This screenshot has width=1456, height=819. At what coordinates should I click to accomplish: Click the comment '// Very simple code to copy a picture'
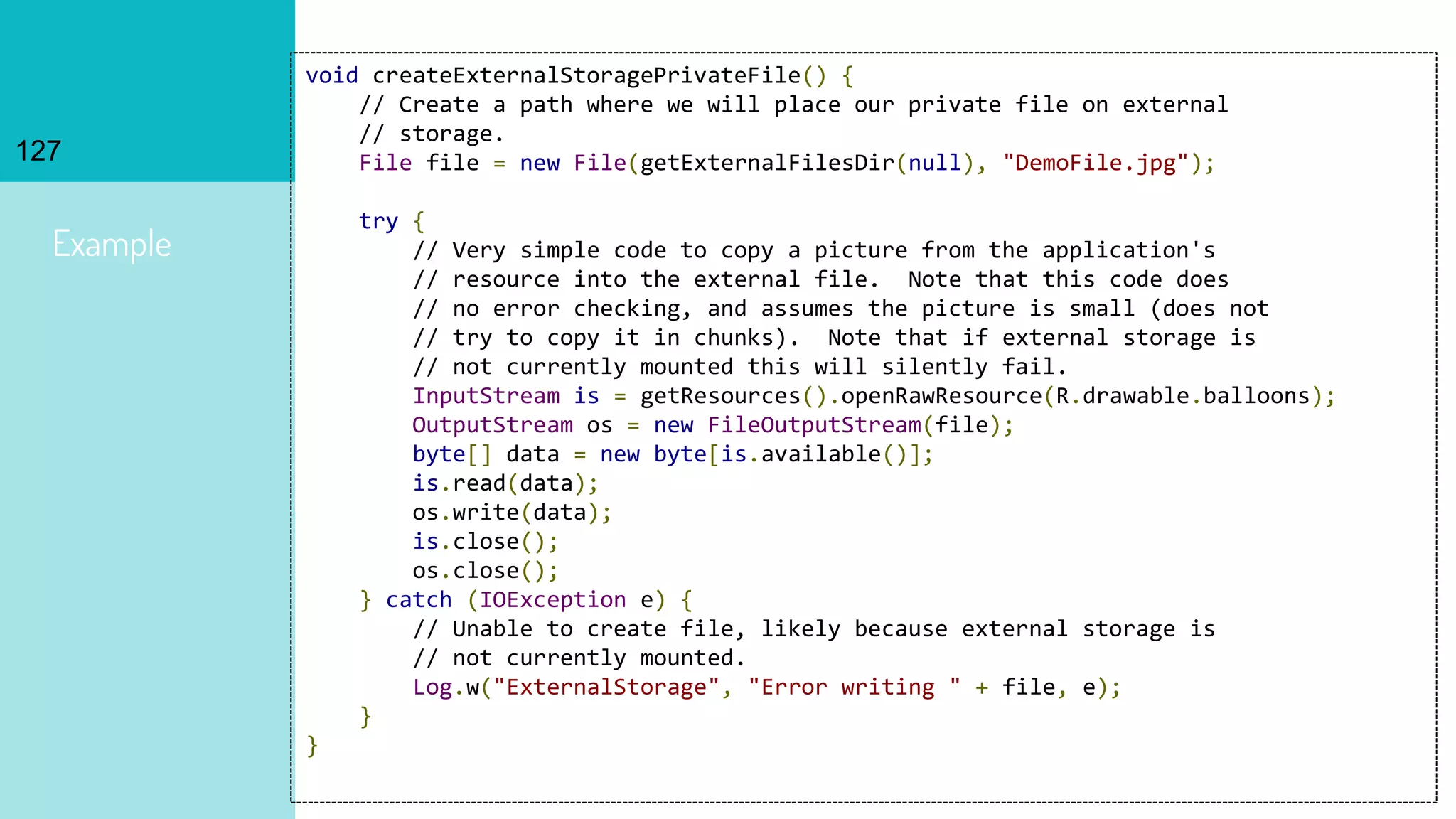(x=814, y=250)
